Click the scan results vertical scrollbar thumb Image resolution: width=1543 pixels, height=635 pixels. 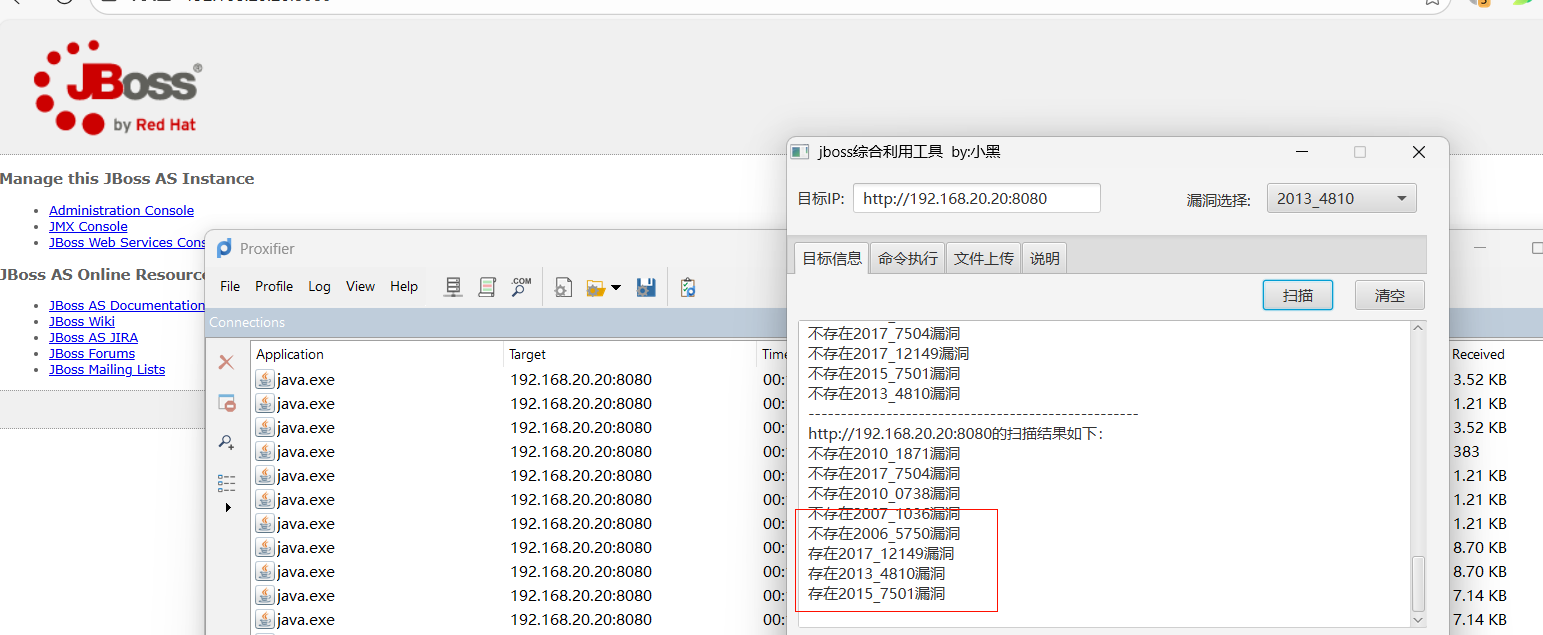(1417, 584)
